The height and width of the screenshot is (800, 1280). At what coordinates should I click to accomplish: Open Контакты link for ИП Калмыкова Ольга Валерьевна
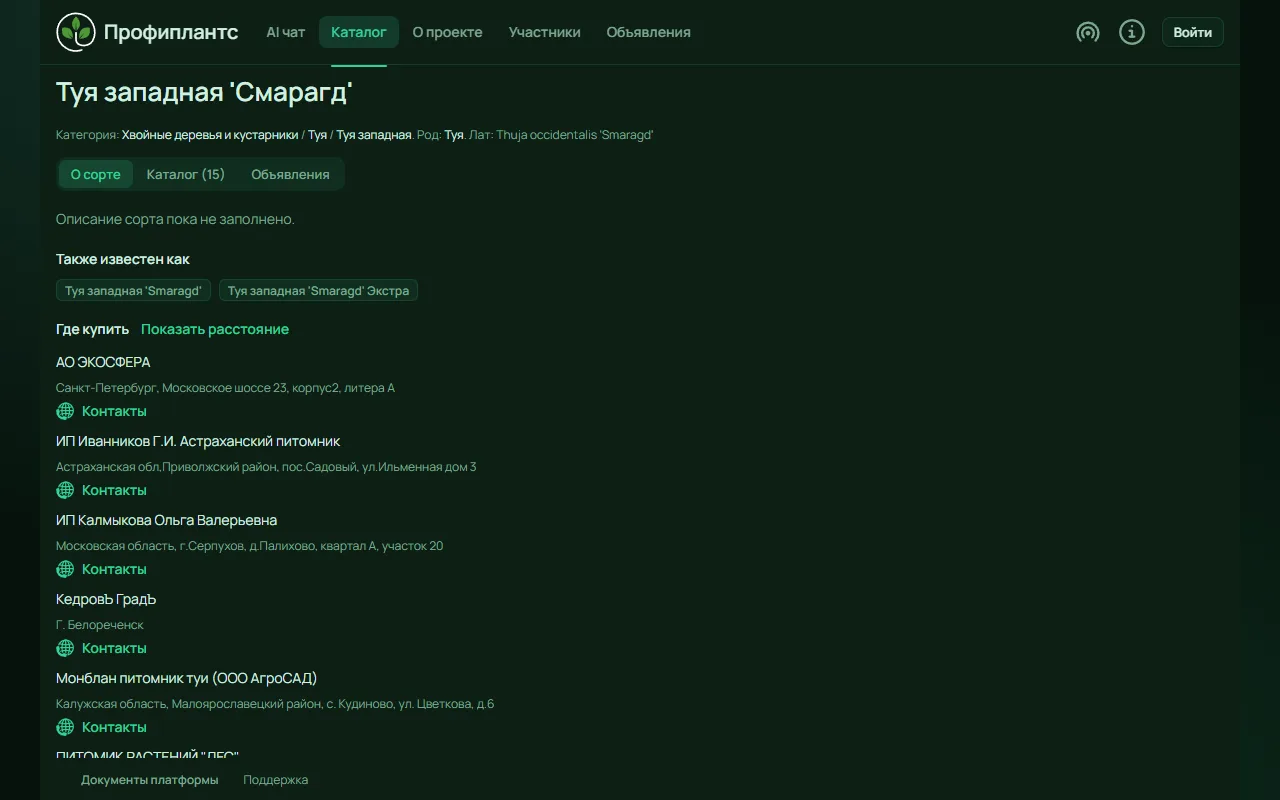114,569
